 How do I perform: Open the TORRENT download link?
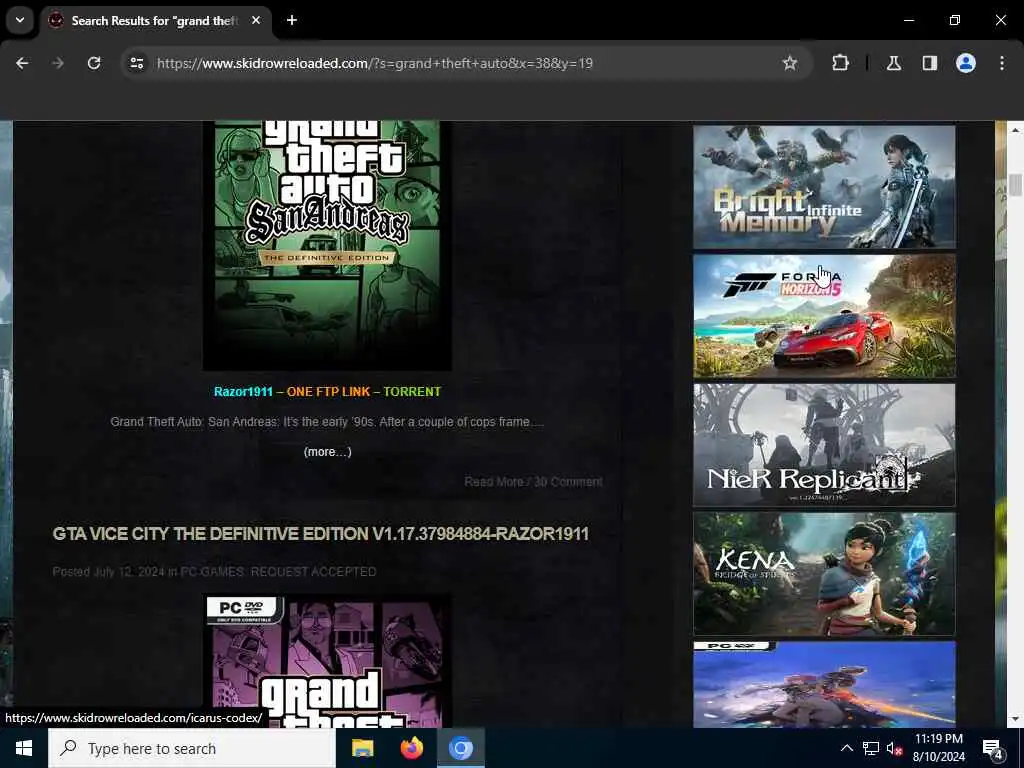point(412,392)
